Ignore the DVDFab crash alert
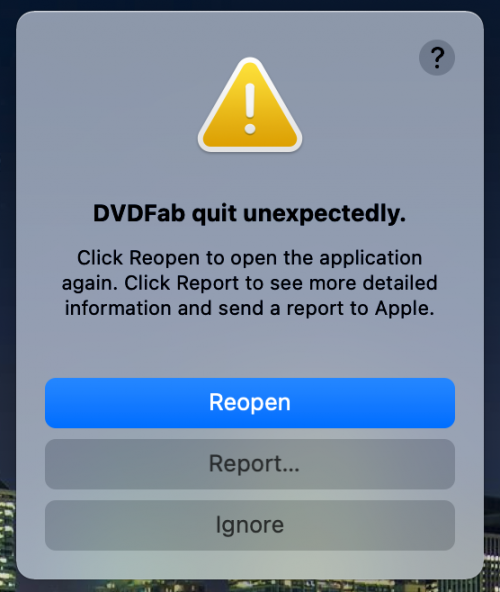Image resolution: width=500 pixels, height=592 pixels. 250,525
